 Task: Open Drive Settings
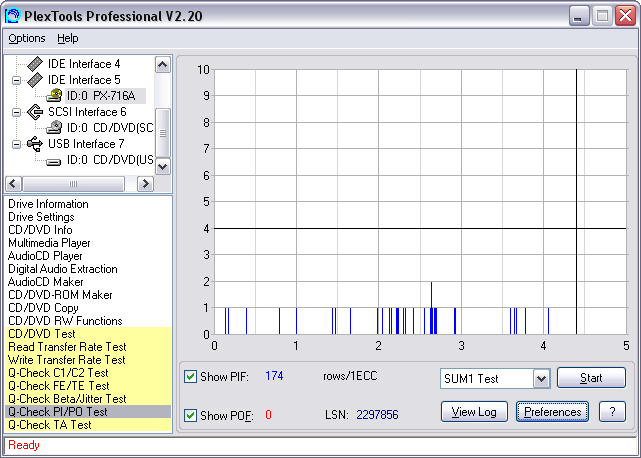[41, 217]
